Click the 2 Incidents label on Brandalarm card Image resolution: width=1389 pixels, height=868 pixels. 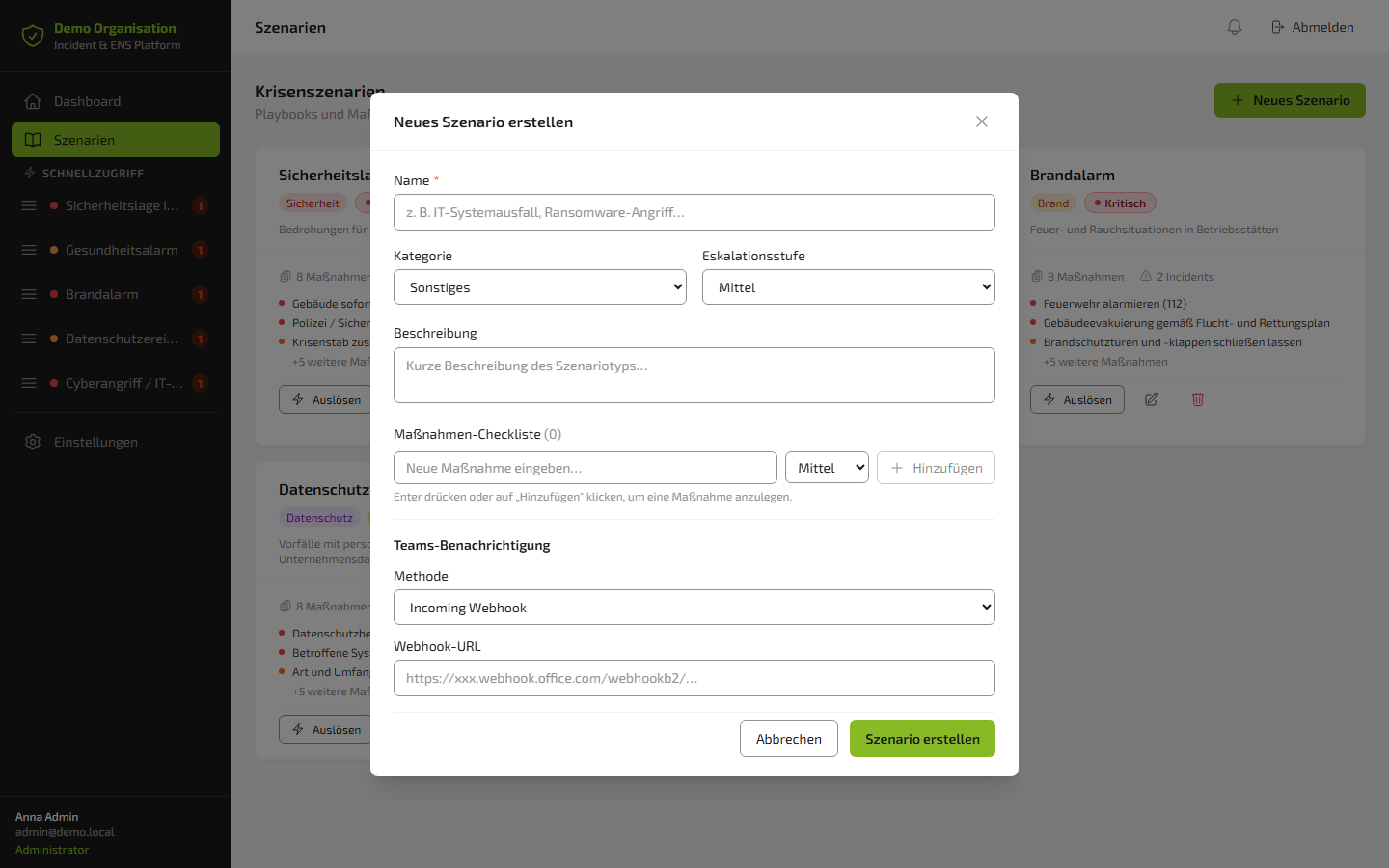pyautogui.click(x=1177, y=277)
